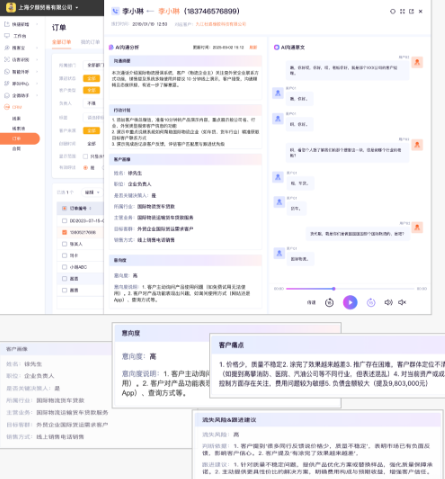
Task: Toggle the order number header checkbox
Action: tap(64, 208)
